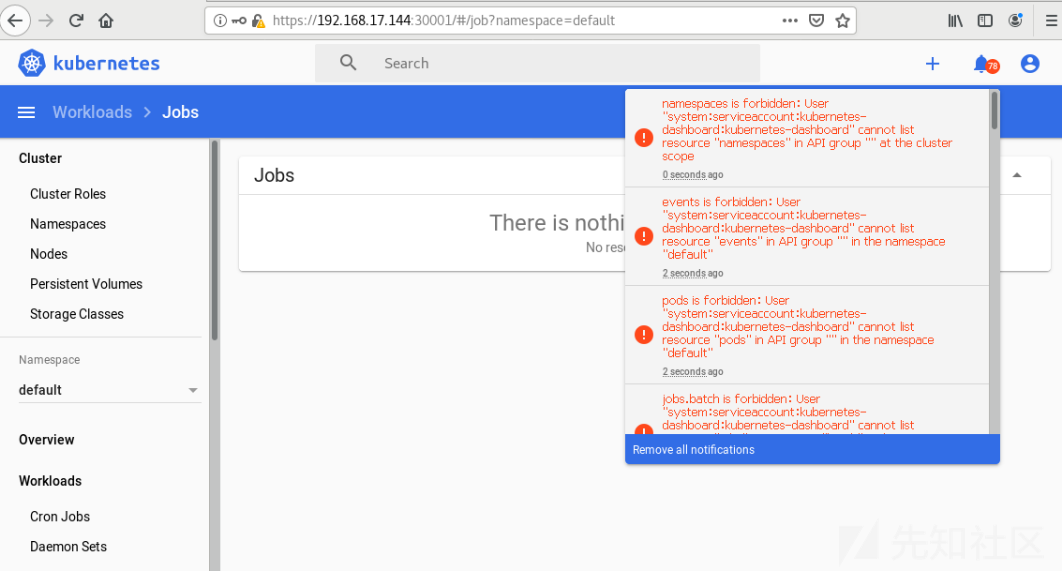Select the events is forbidden notification text
1063x571 pixels.
click(x=803, y=229)
